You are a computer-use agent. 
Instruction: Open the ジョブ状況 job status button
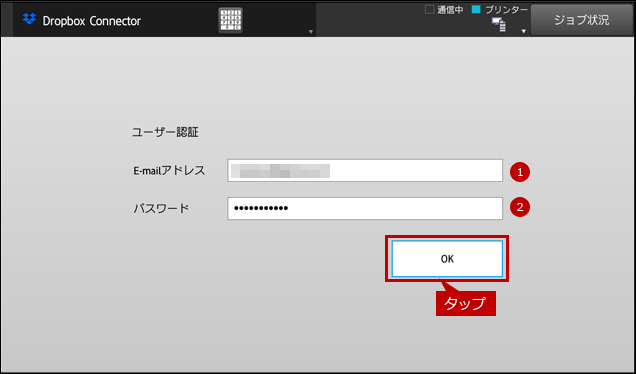[x=582, y=20]
